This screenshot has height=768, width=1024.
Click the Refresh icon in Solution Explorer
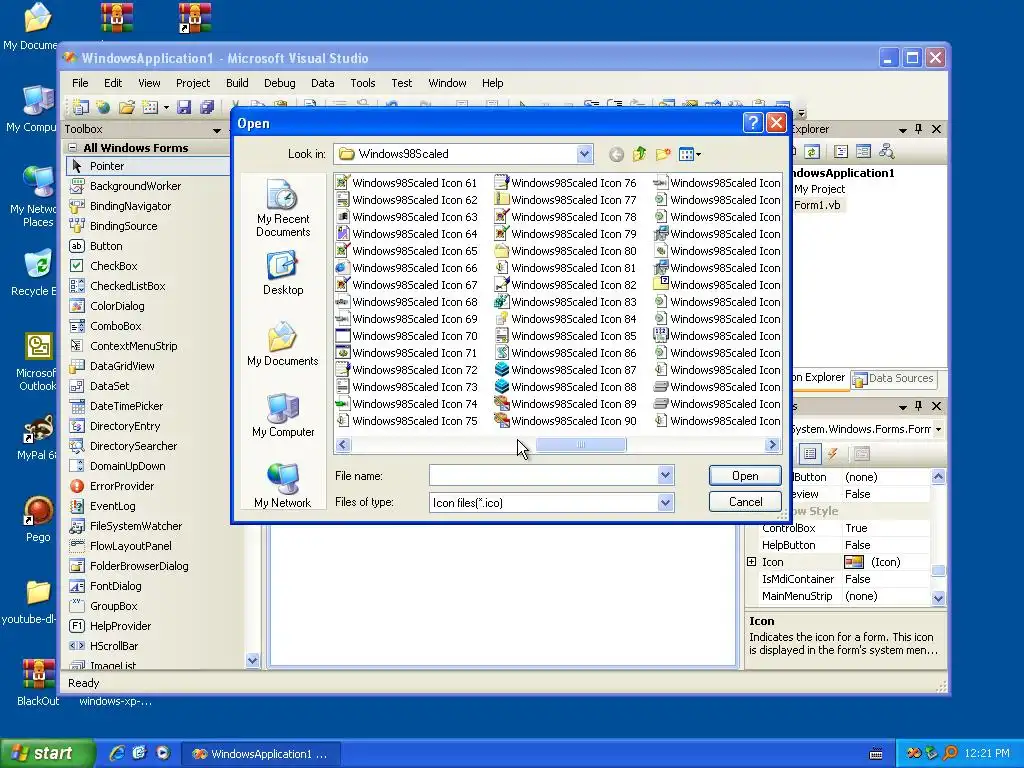[812, 152]
